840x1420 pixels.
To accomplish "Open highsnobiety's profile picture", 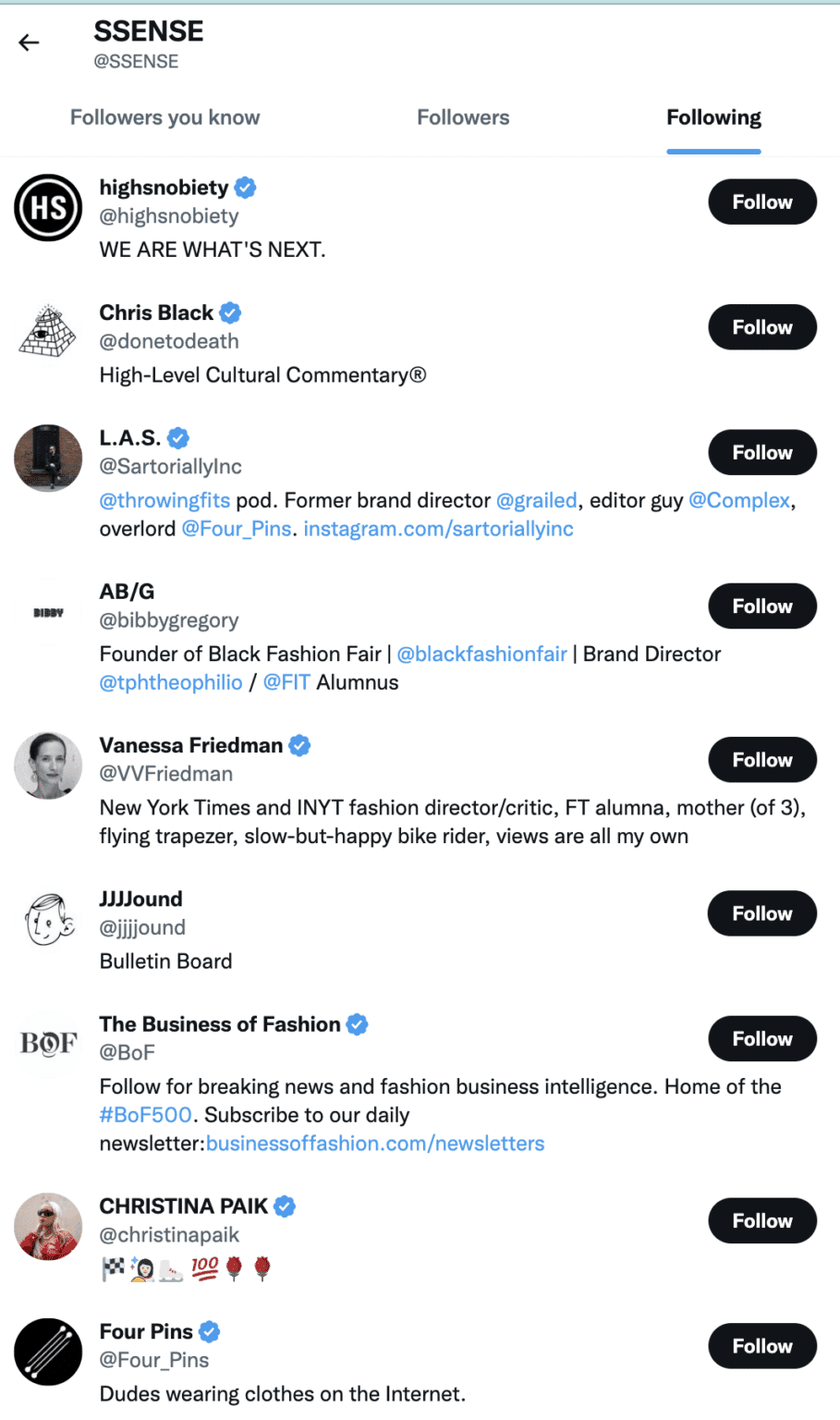I will click(48, 207).
